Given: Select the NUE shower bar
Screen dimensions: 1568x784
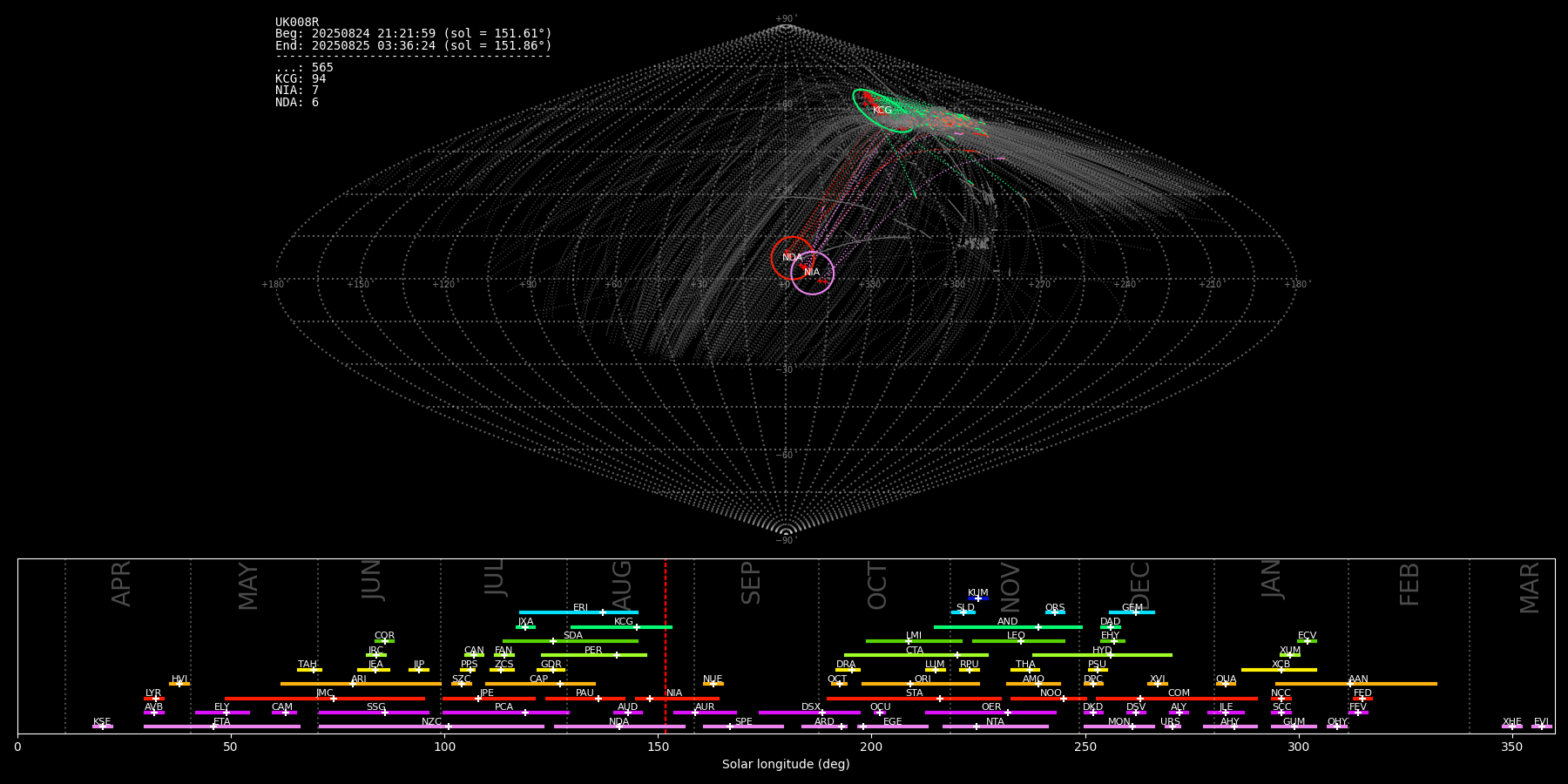Looking at the screenshot, I should point(713,684).
